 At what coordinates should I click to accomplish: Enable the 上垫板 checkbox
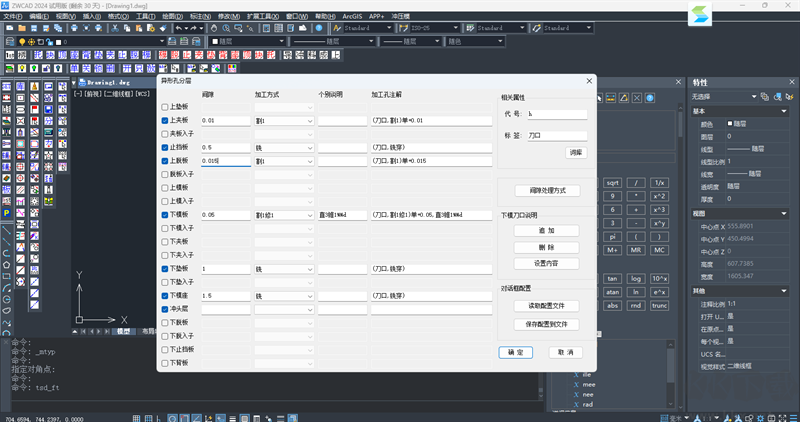click(166, 107)
